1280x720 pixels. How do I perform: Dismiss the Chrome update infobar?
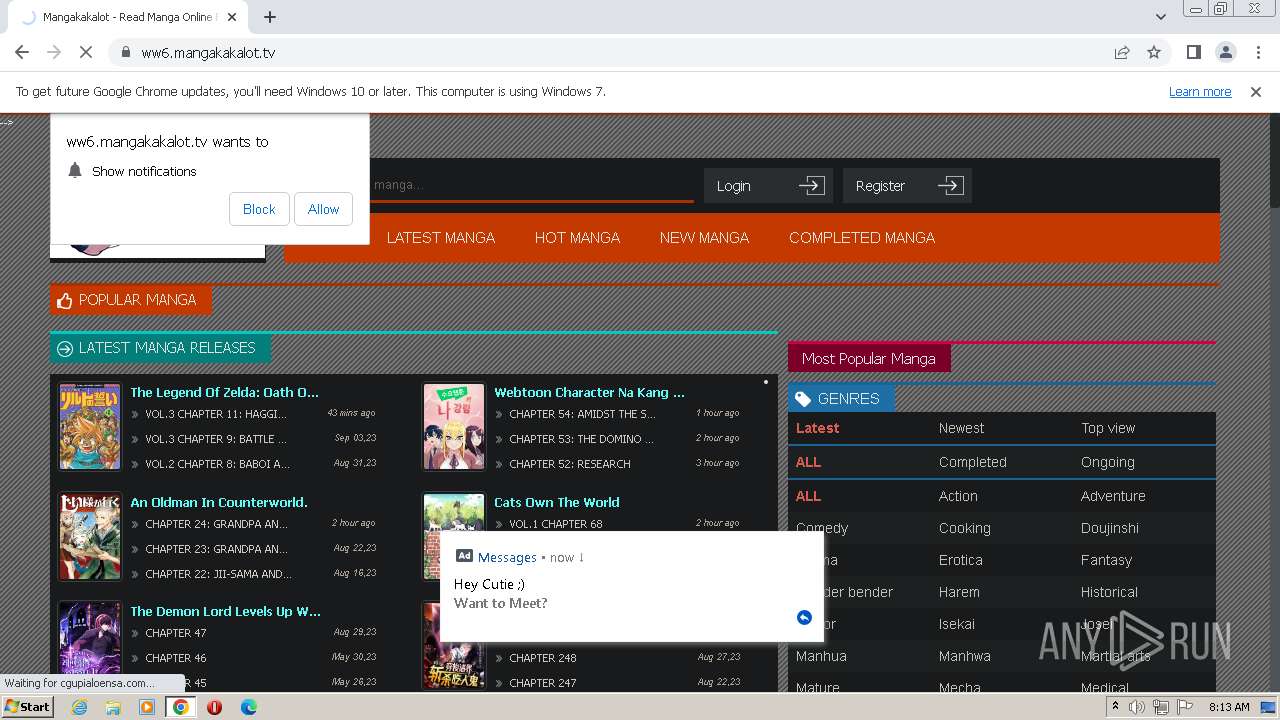click(x=1256, y=91)
